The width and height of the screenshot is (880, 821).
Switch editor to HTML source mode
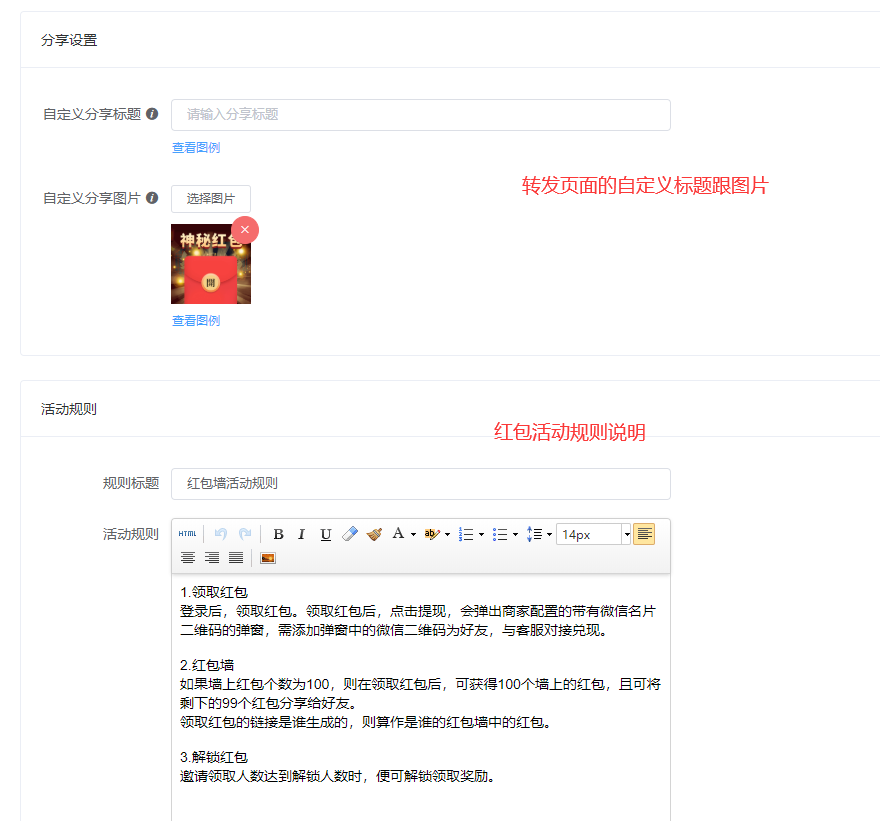(187, 535)
